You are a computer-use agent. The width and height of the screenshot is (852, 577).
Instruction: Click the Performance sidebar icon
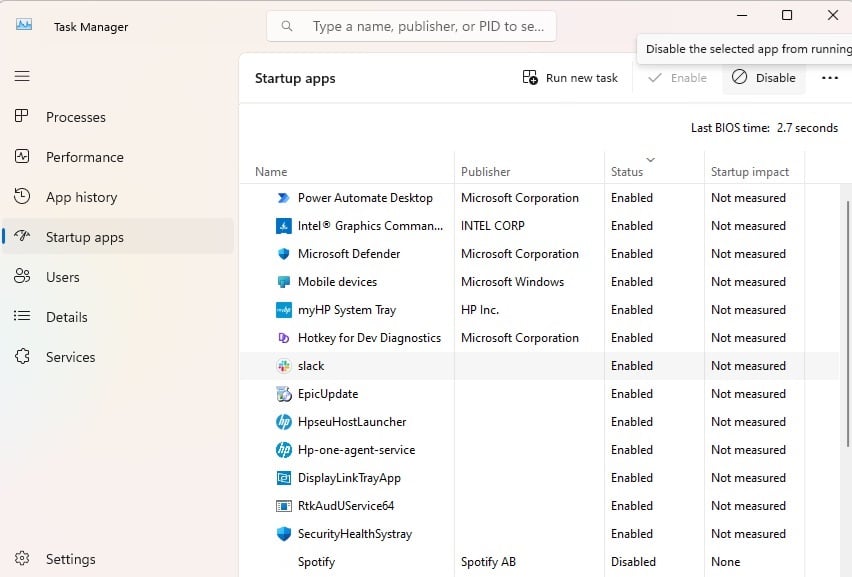coord(22,156)
